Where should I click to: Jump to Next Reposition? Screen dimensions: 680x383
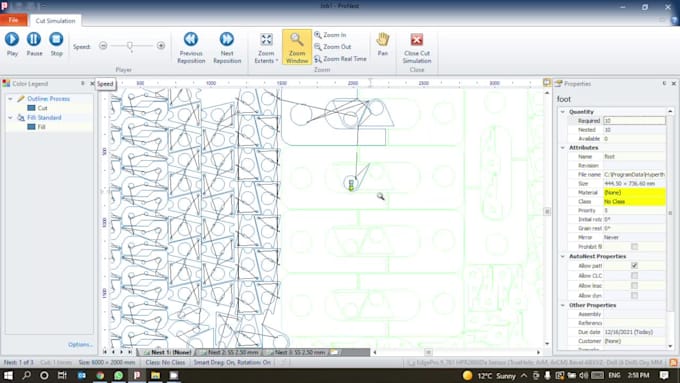227,48
